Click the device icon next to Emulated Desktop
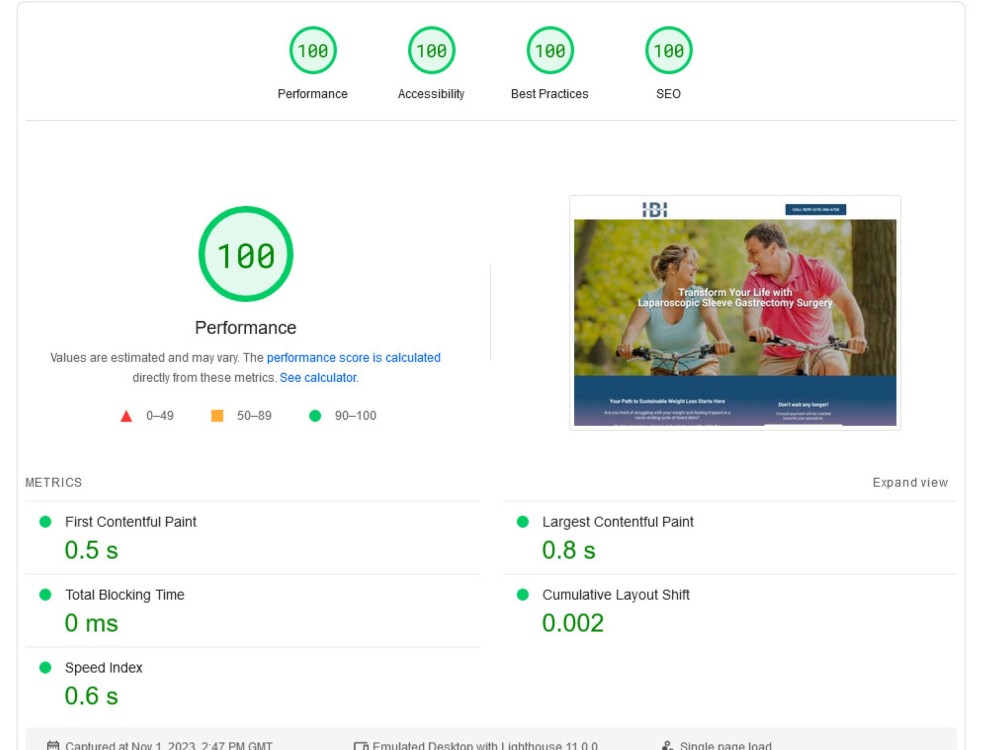 [361, 745]
